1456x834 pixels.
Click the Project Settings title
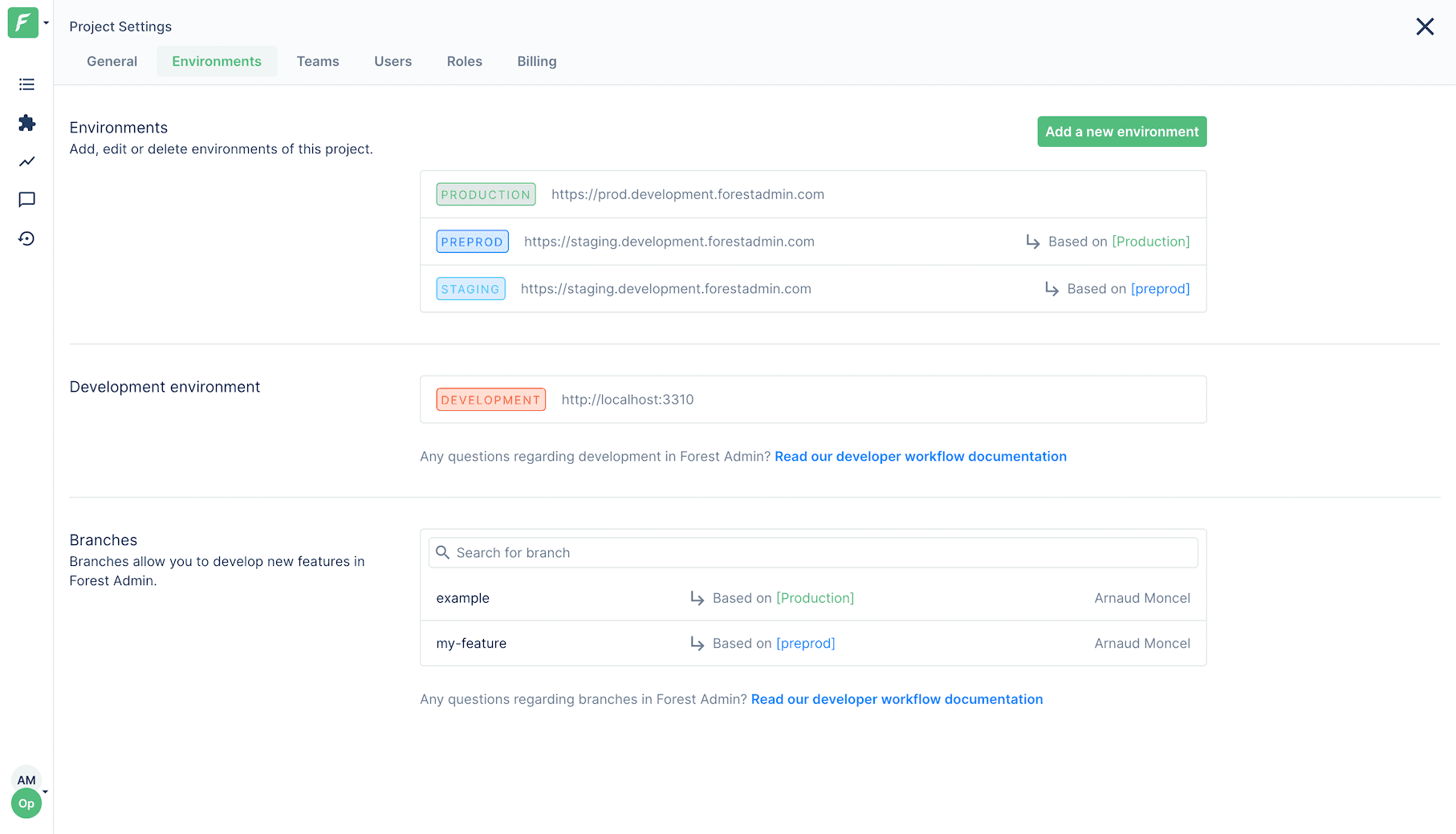120,26
